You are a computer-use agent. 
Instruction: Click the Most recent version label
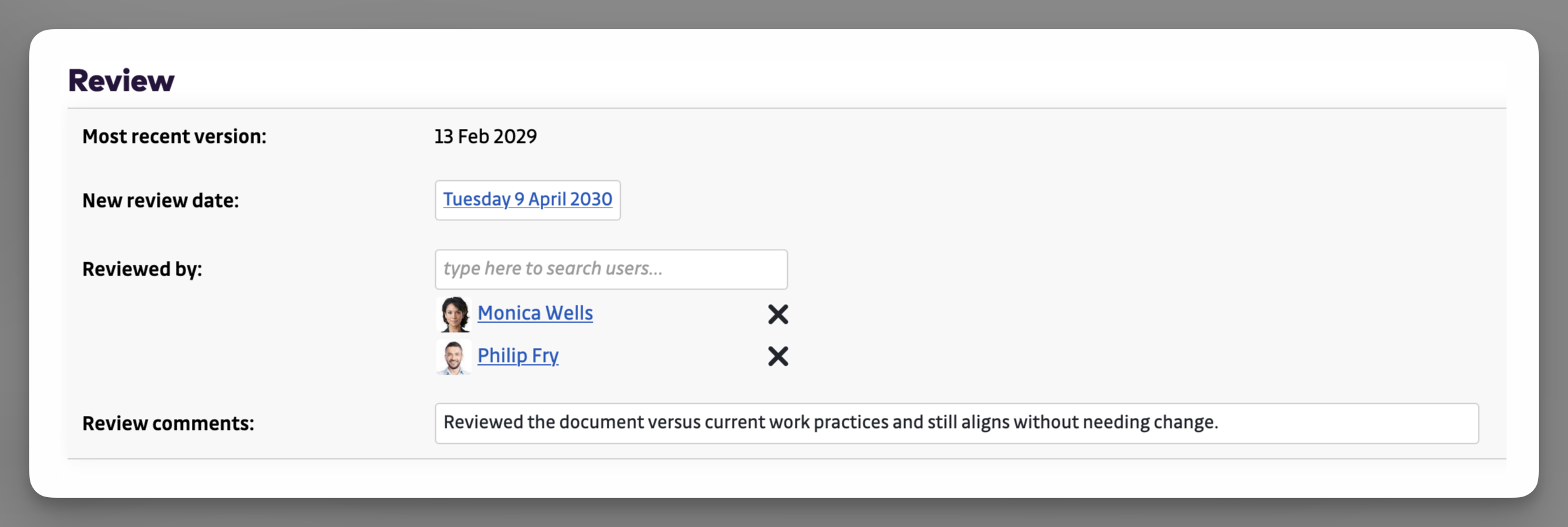point(174,136)
